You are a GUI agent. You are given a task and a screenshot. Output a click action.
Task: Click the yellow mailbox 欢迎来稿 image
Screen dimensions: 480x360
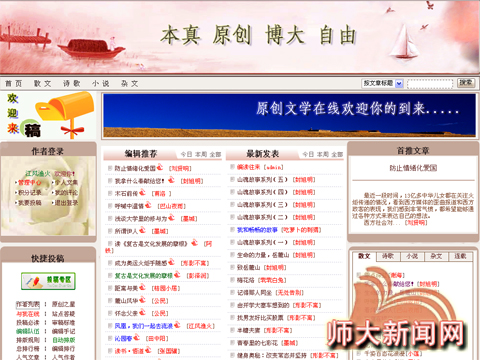48,115
